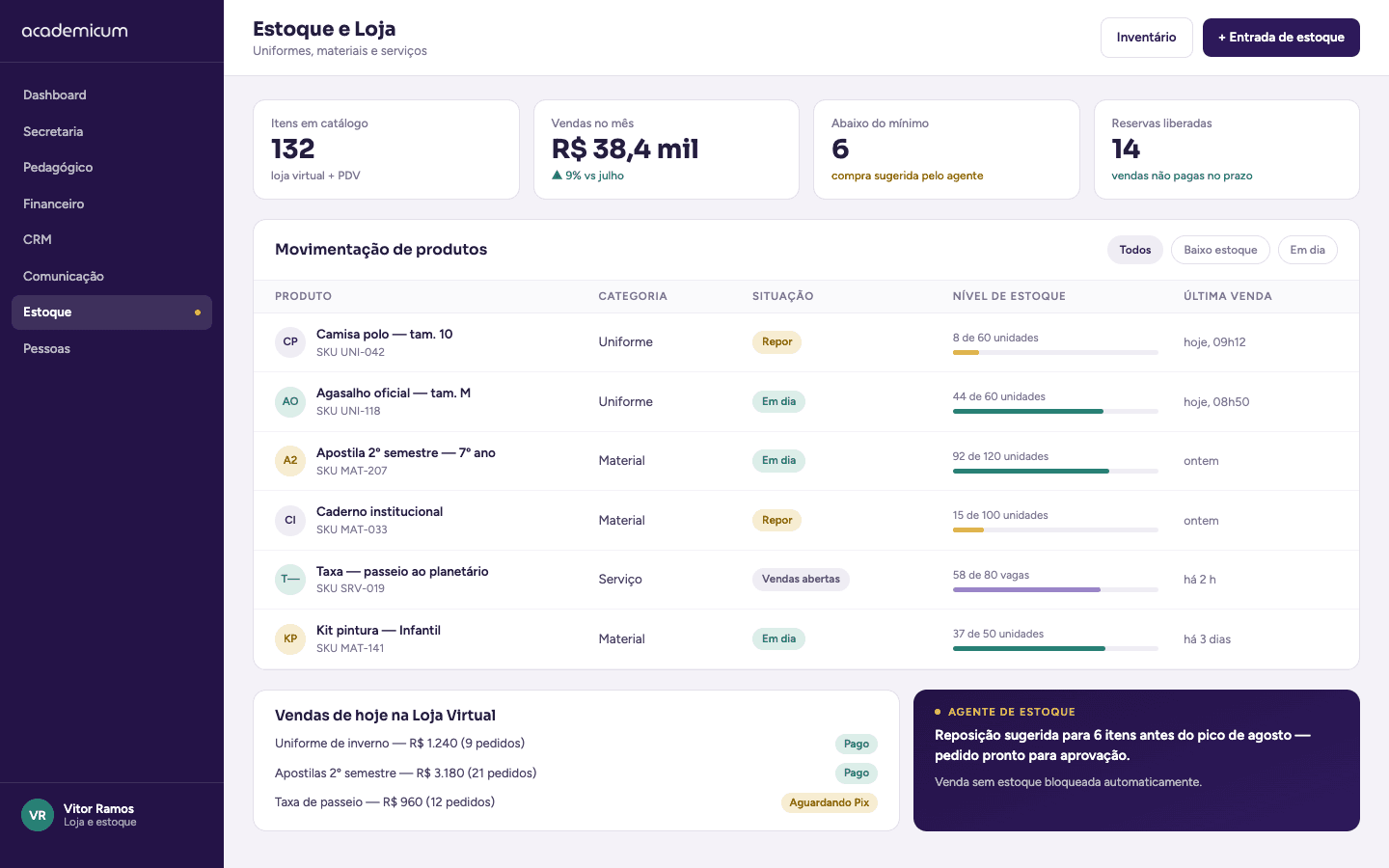Image resolution: width=1389 pixels, height=868 pixels.
Task: Filter products by Em dia
Action: (x=1307, y=250)
